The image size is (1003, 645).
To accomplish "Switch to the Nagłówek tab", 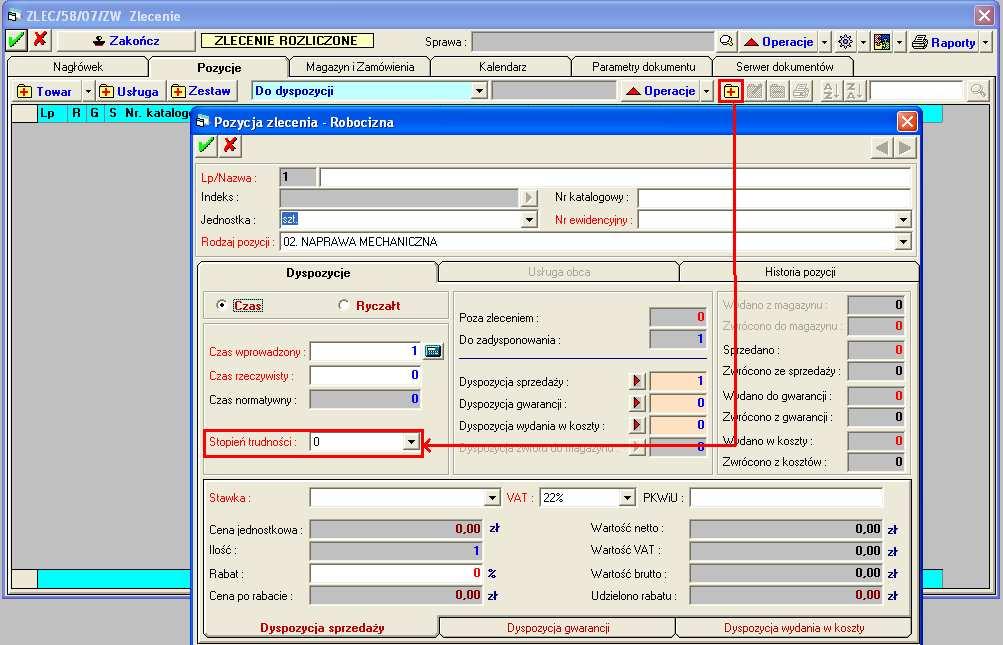I will pos(78,67).
